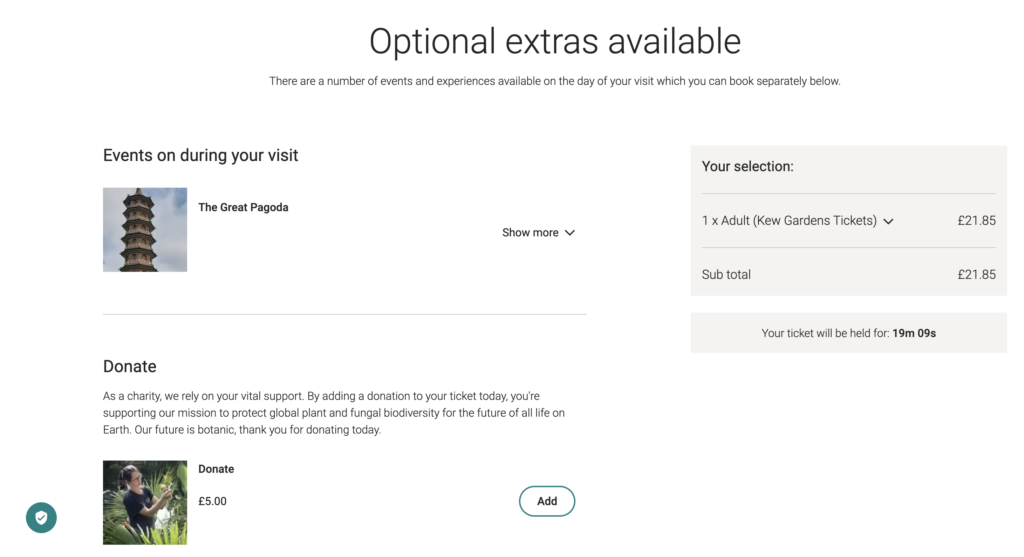
Task: Click the Events on during your visit heading
Action: coord(200,155)
